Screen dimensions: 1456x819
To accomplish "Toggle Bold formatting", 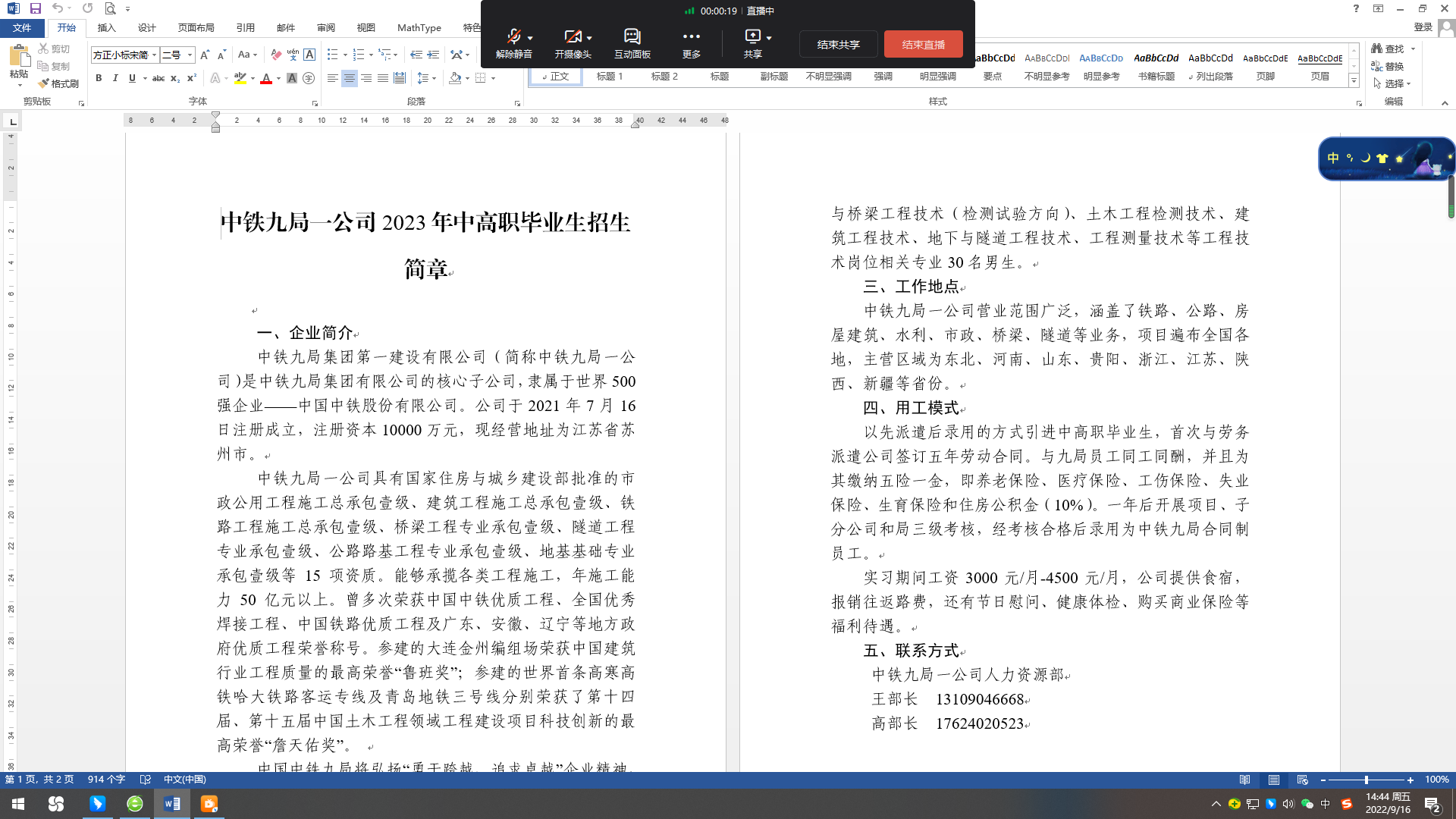I will point(99,78).
